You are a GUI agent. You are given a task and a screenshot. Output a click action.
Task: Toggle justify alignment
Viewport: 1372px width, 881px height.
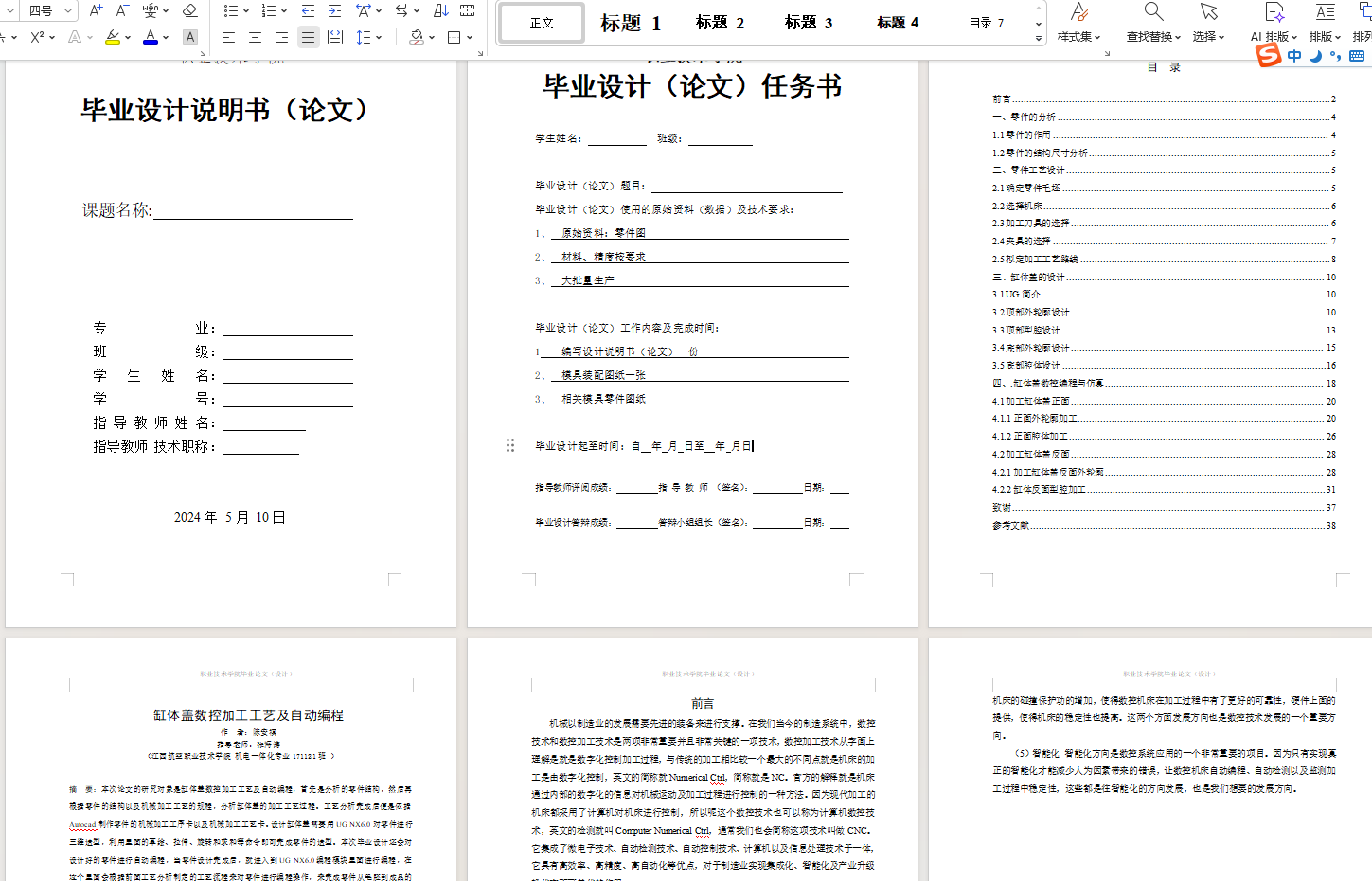click(308, 37)
